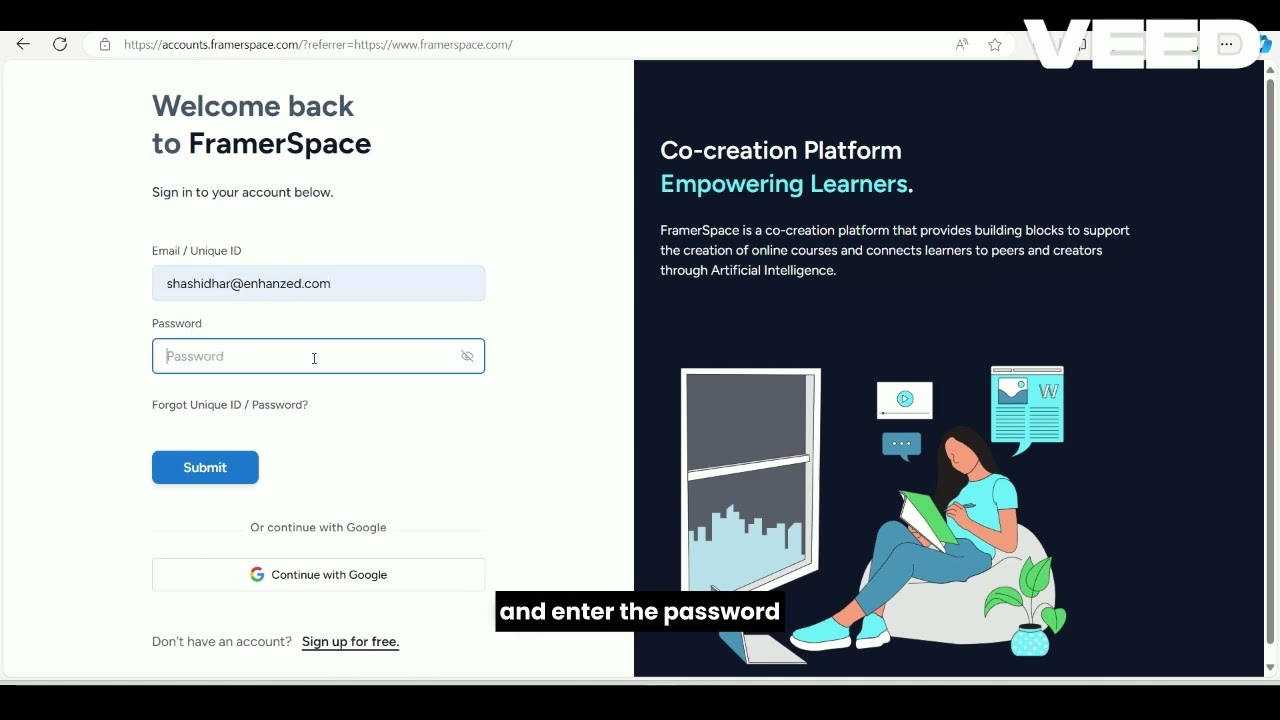Click 'Sign in to your account below.' text
The width and height of the screenshot is (1280, 720).
click(243, 192)
